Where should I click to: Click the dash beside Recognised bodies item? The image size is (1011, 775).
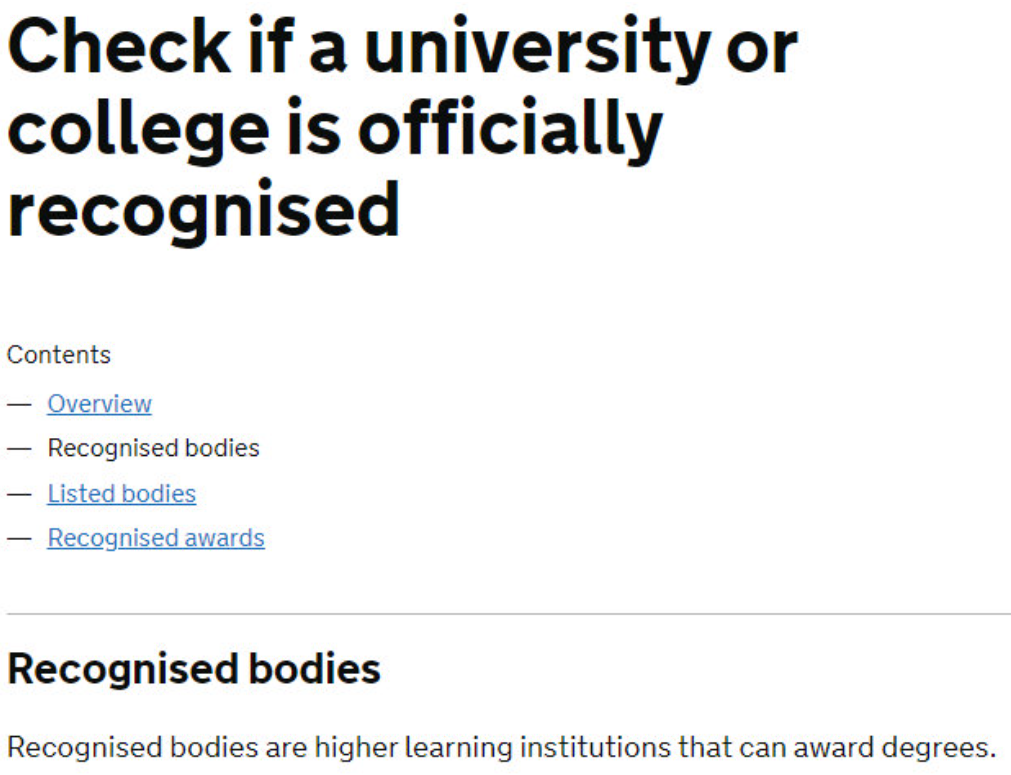tap(20, 448)
